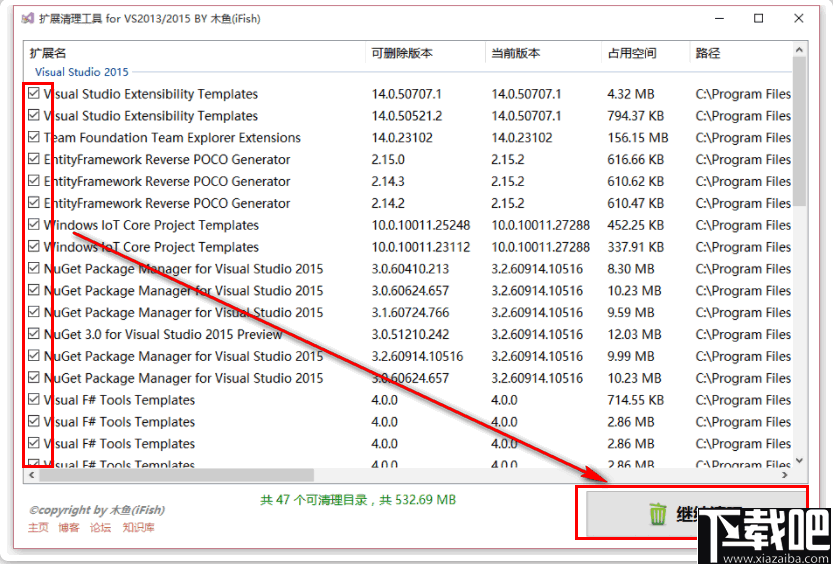The image size is (833, 564).
Task: Sort by the 扩展名 column header
Action: 195,53
